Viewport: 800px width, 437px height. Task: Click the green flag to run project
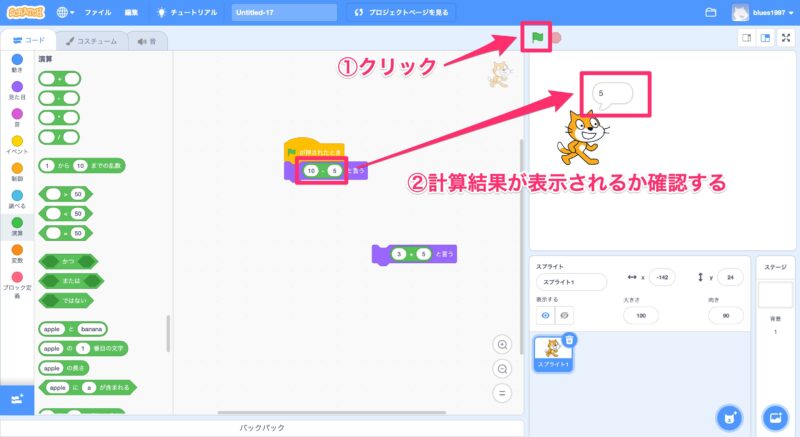(537, 38)
